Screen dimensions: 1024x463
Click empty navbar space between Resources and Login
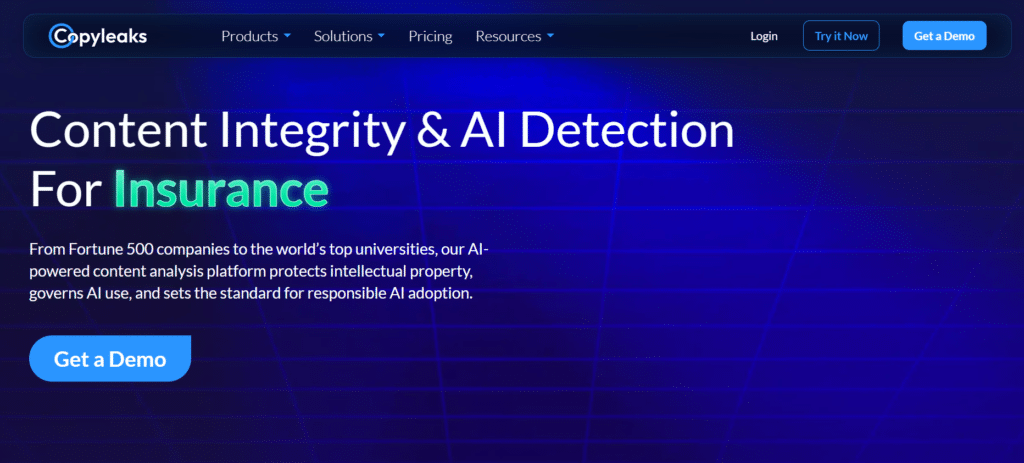650,36
